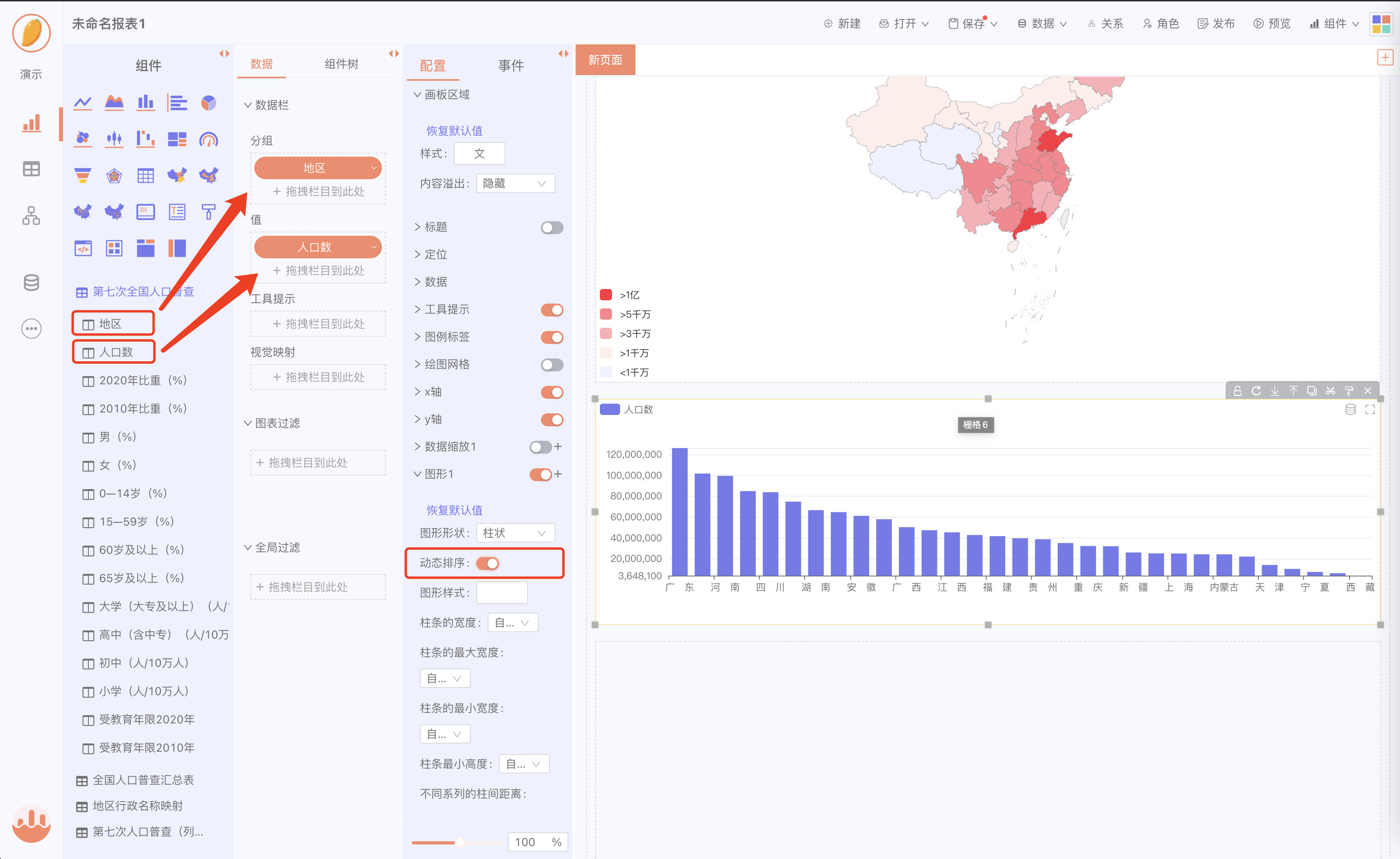Viewport: 1400px width, 859px height.
Task: Click the 不同系列的柱间距离 slider handle
Action: click(460, 842)
